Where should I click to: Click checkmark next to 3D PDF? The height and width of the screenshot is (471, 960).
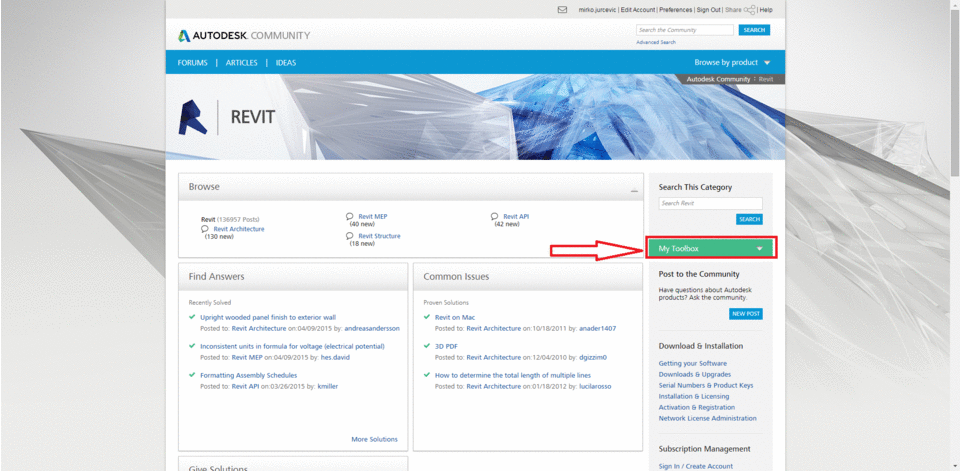point(427,345)
